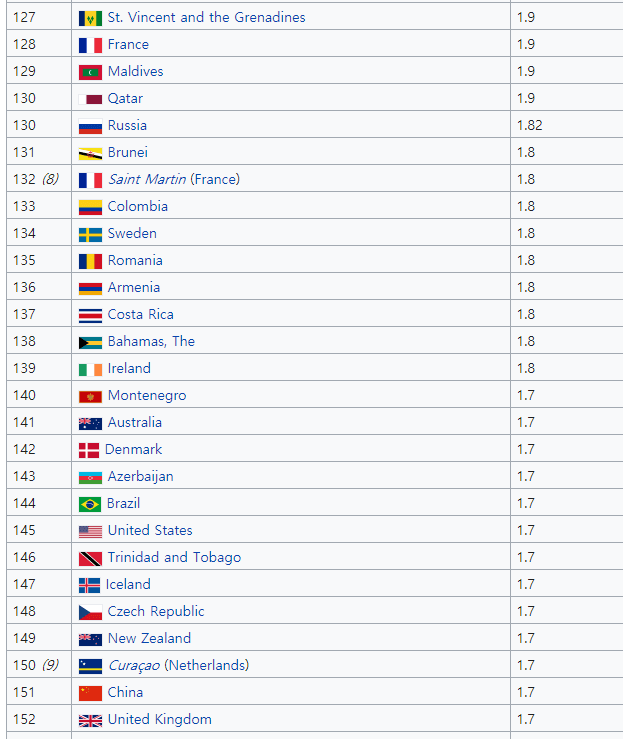Click the Montenegro flag icon
The width and height of the screenshot is (623, 739).
(90, 396)
